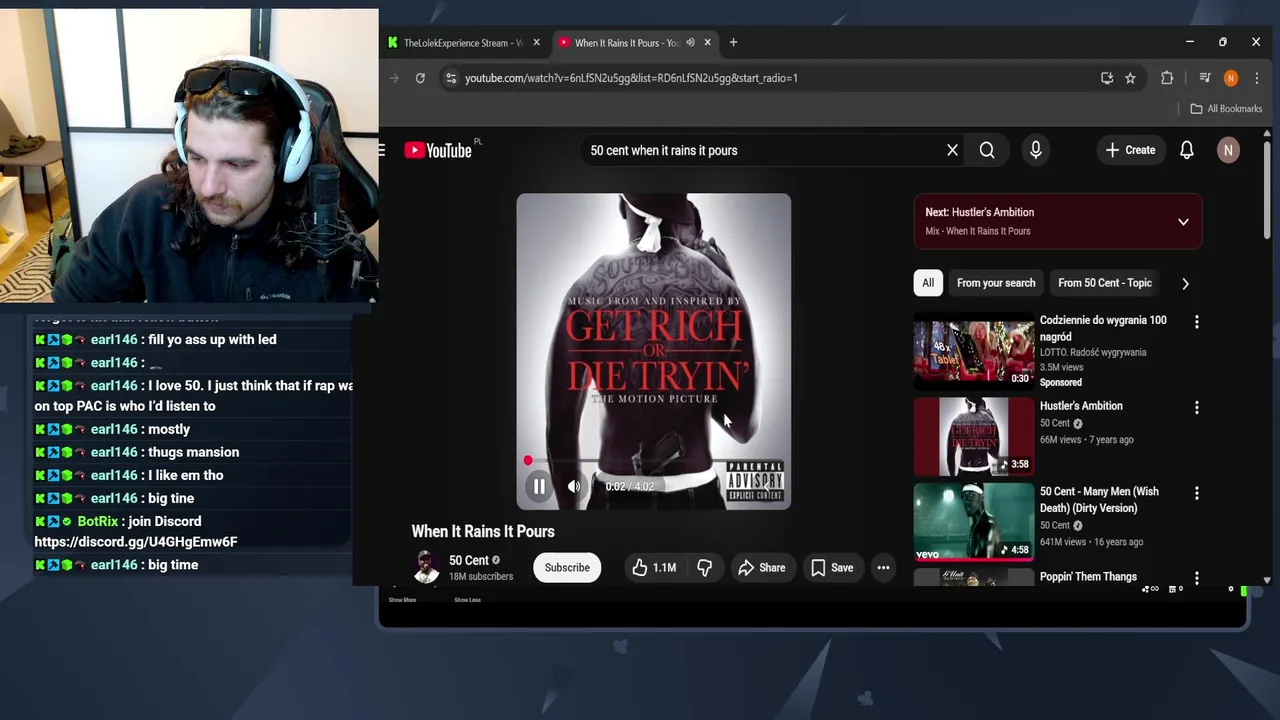Install app icon in address bar

coord(1107,78)
